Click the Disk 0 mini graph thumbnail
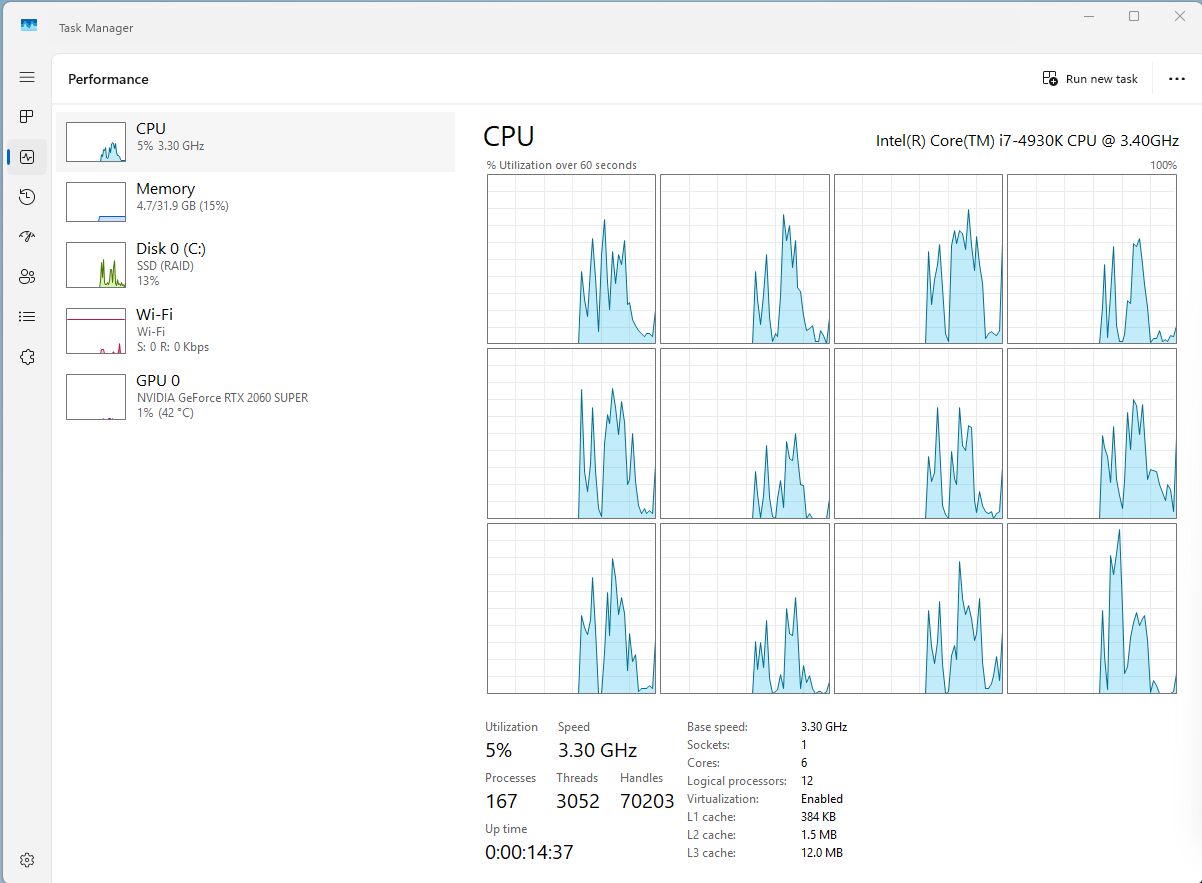Viewport: 1202px width, 883px height. (96, 264)
